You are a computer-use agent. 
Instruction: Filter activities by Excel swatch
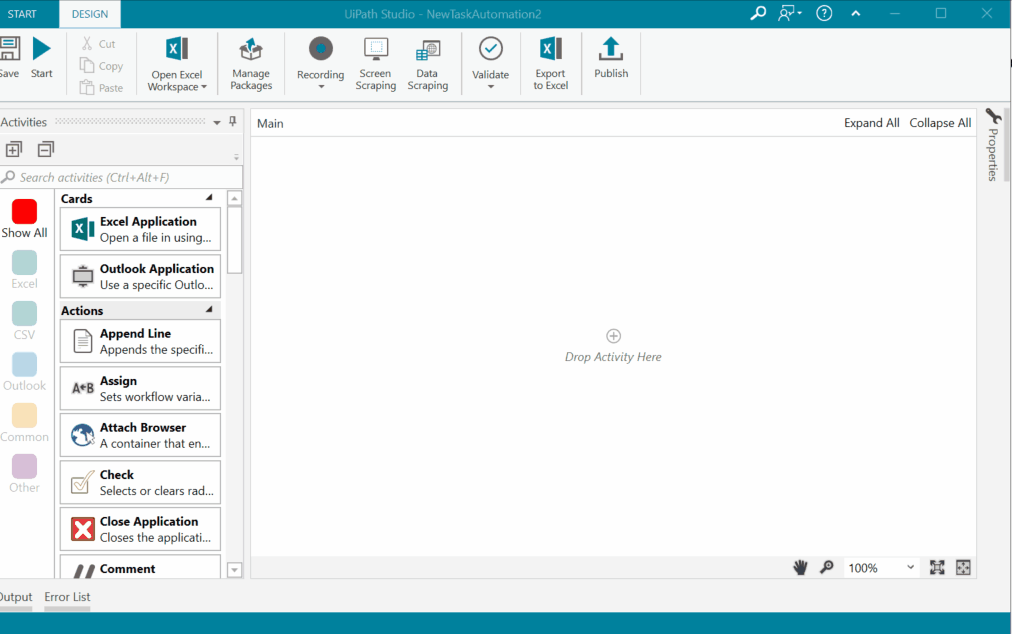(25, 270)
